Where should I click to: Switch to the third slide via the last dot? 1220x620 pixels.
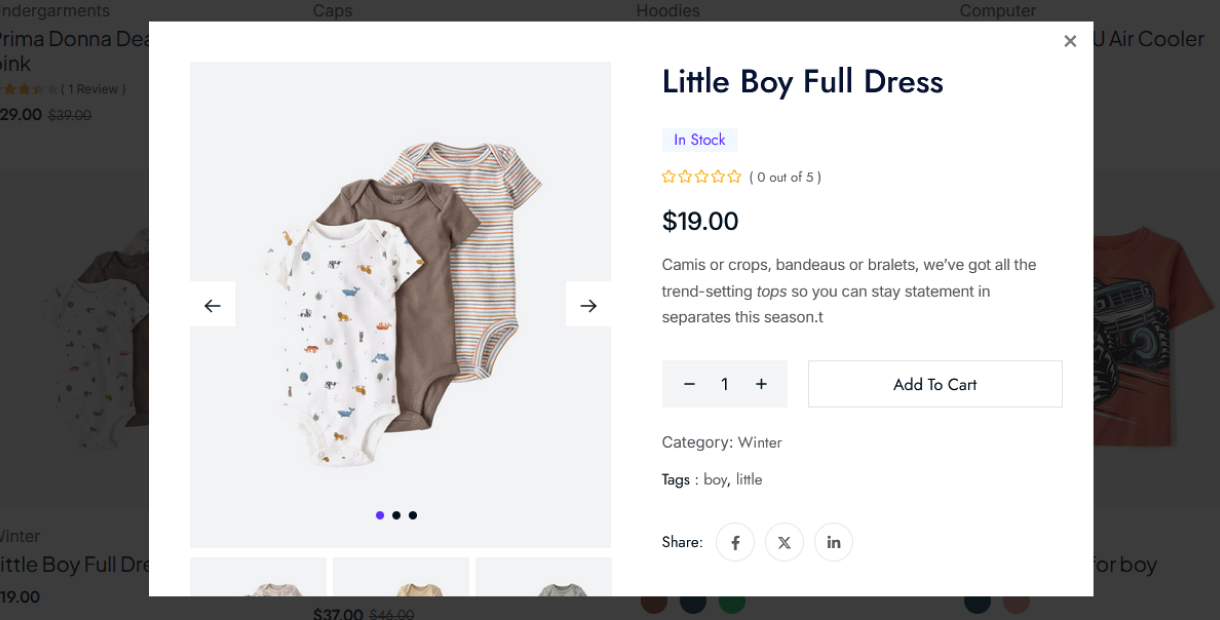coord(413,515)
